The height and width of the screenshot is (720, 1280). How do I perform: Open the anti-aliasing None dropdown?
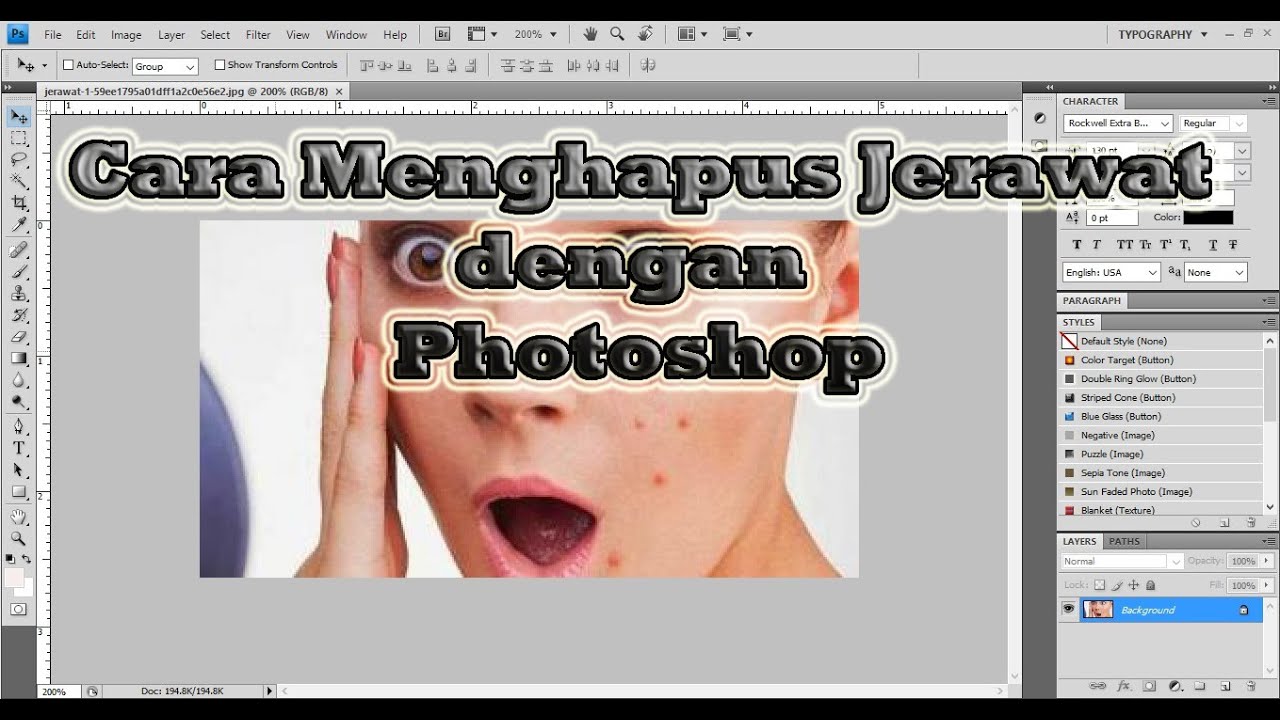tap(1216, 272)
